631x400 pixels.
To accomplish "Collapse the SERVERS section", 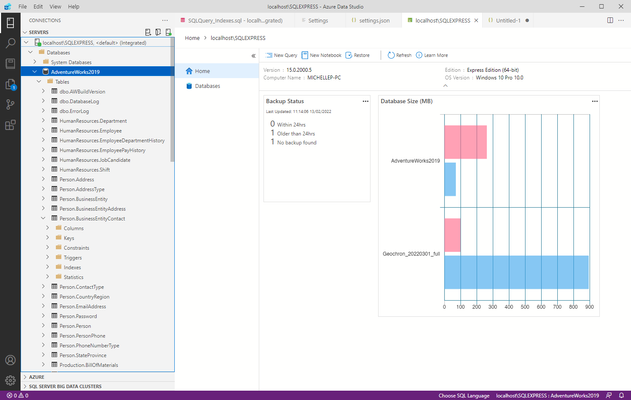I will [25, 32].
